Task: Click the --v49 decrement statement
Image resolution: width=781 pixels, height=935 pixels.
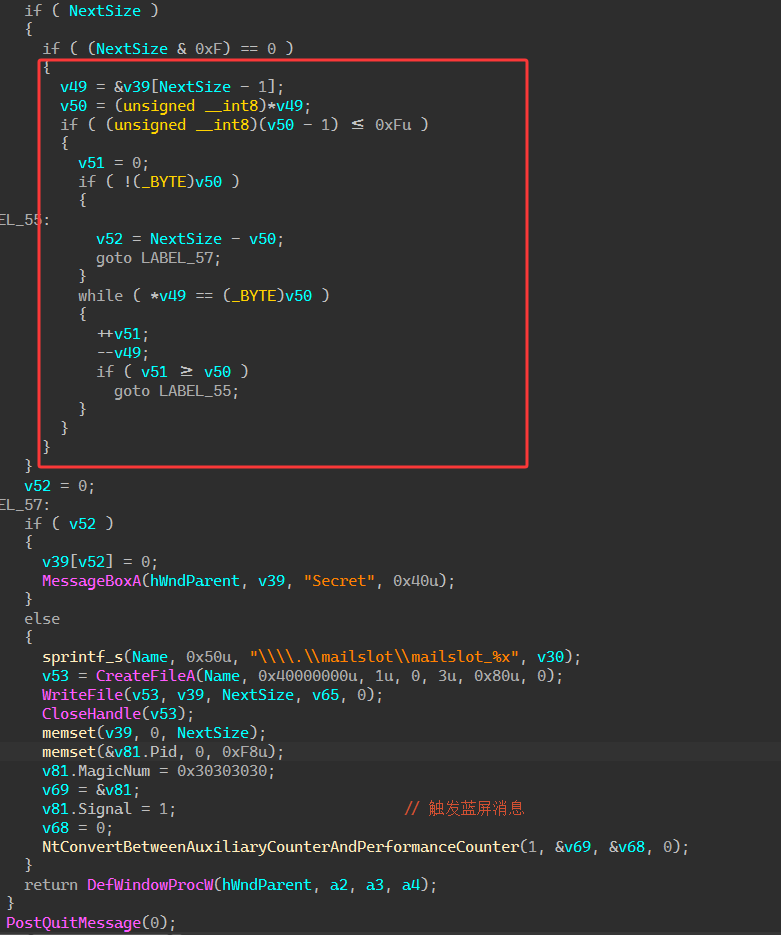Action: tap(118, 352)
